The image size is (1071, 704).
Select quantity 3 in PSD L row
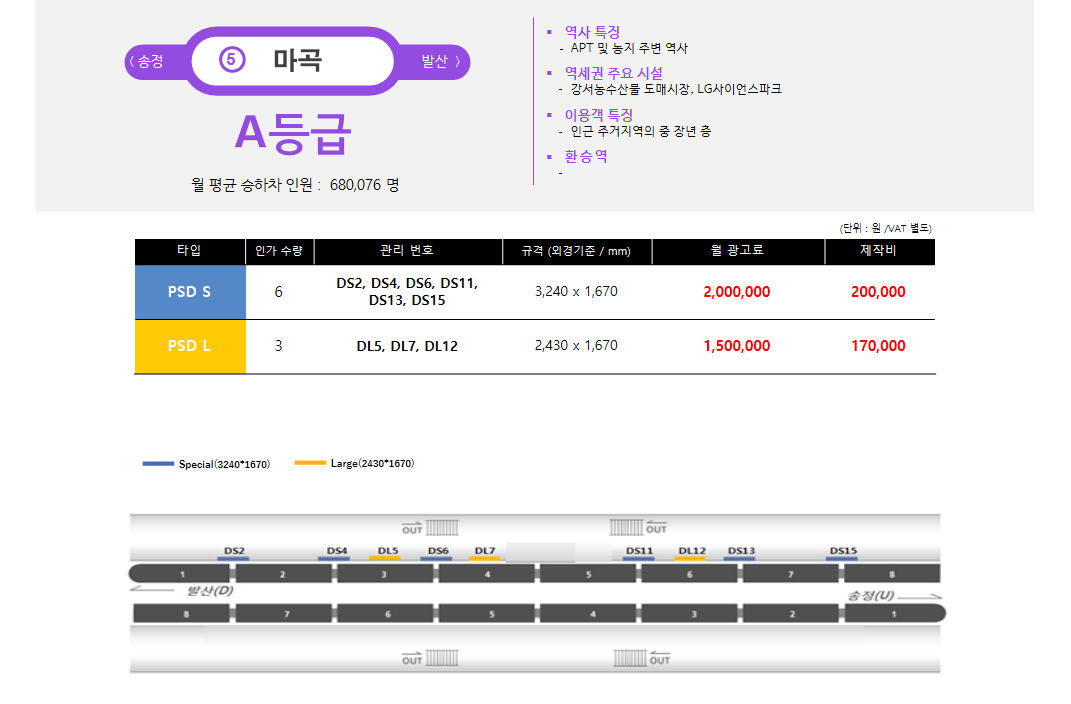[x=279, y=346]
